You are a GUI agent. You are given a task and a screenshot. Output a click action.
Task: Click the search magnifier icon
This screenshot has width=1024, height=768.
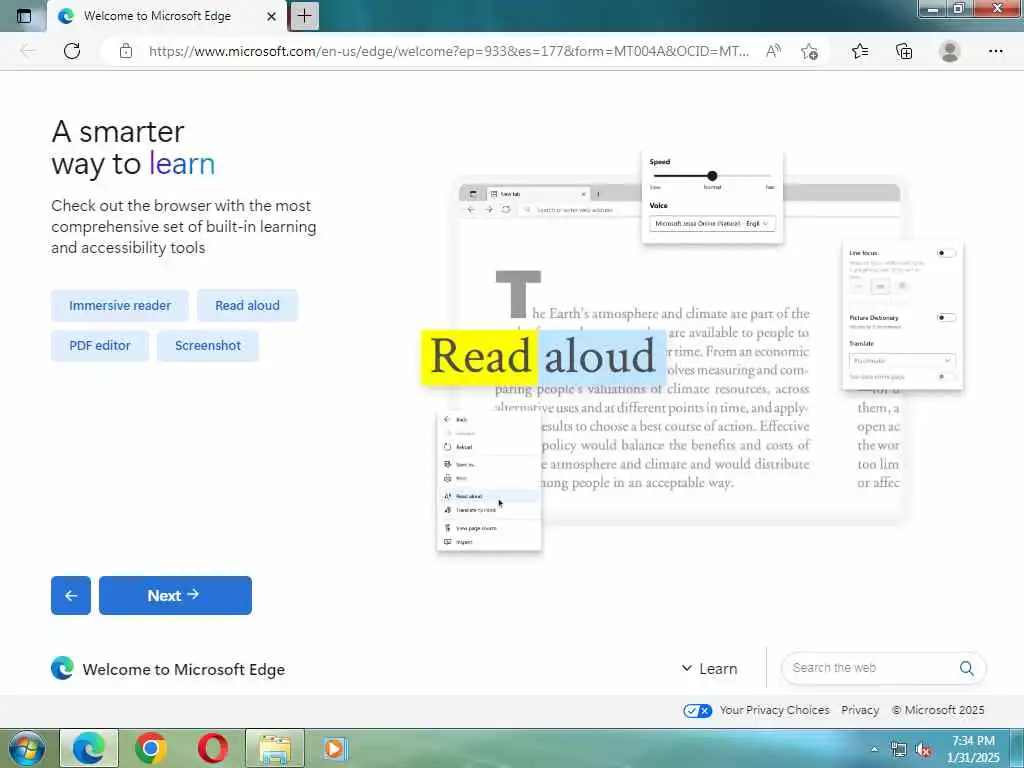click(x=967, y=668)
